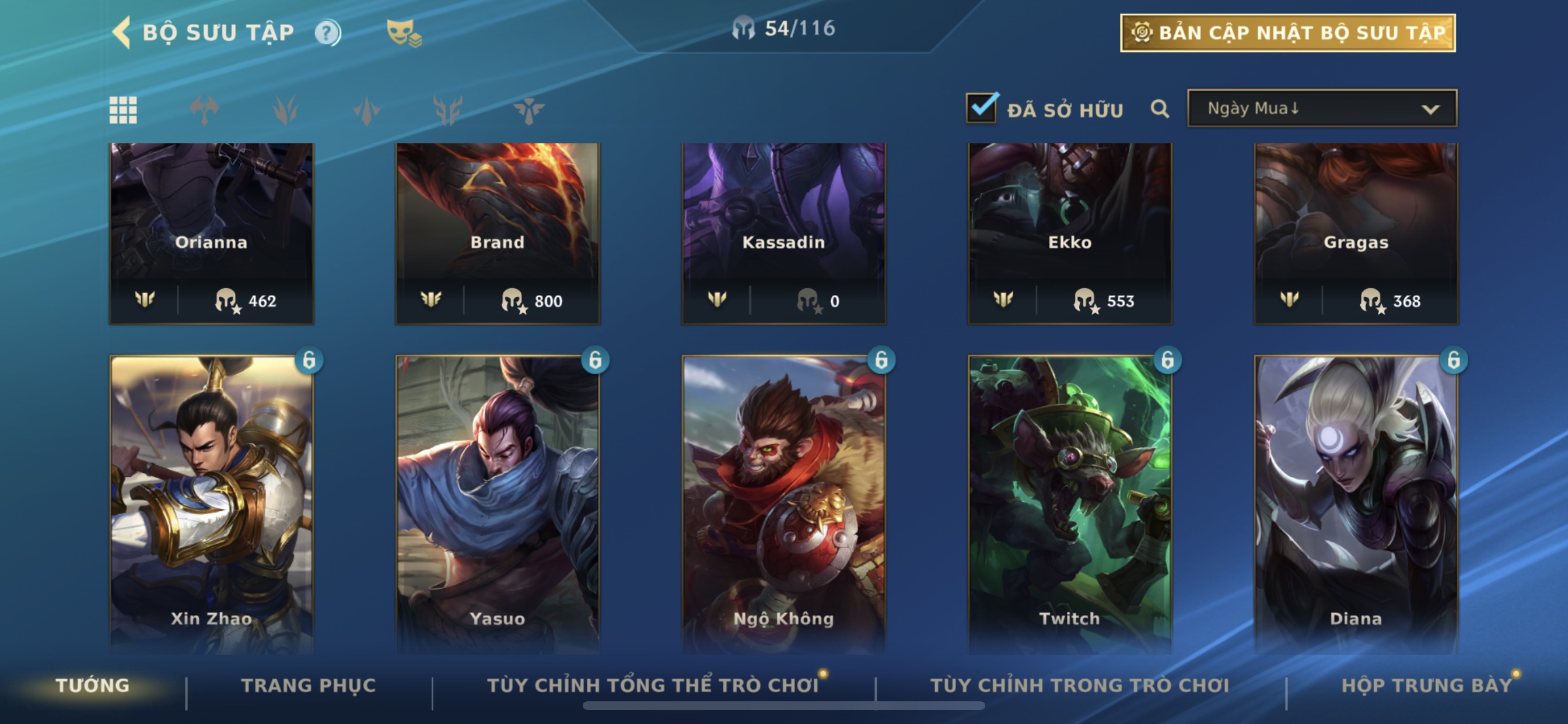Select the Twitch champion card
The height and width of the screenshot is (724, 1568).
(x=1069, y=505)
